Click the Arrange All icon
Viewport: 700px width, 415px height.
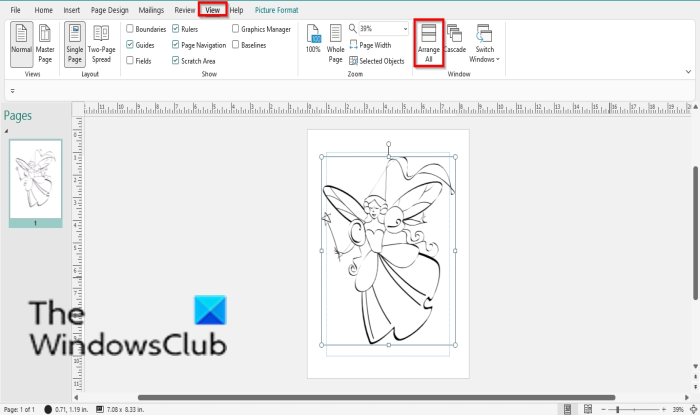point(429,45)
